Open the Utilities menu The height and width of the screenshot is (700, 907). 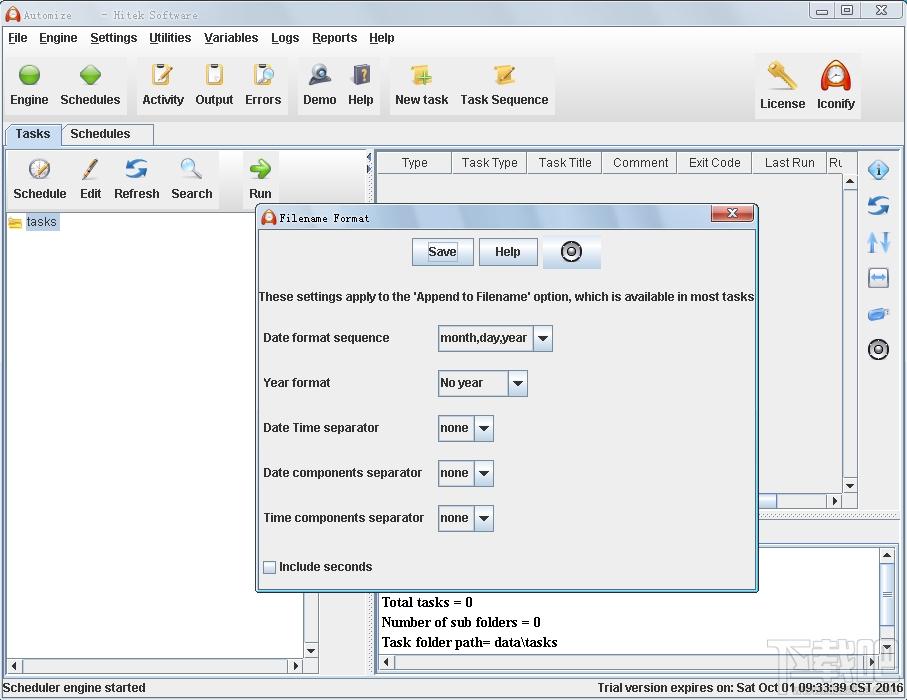(x=169, y=38)
